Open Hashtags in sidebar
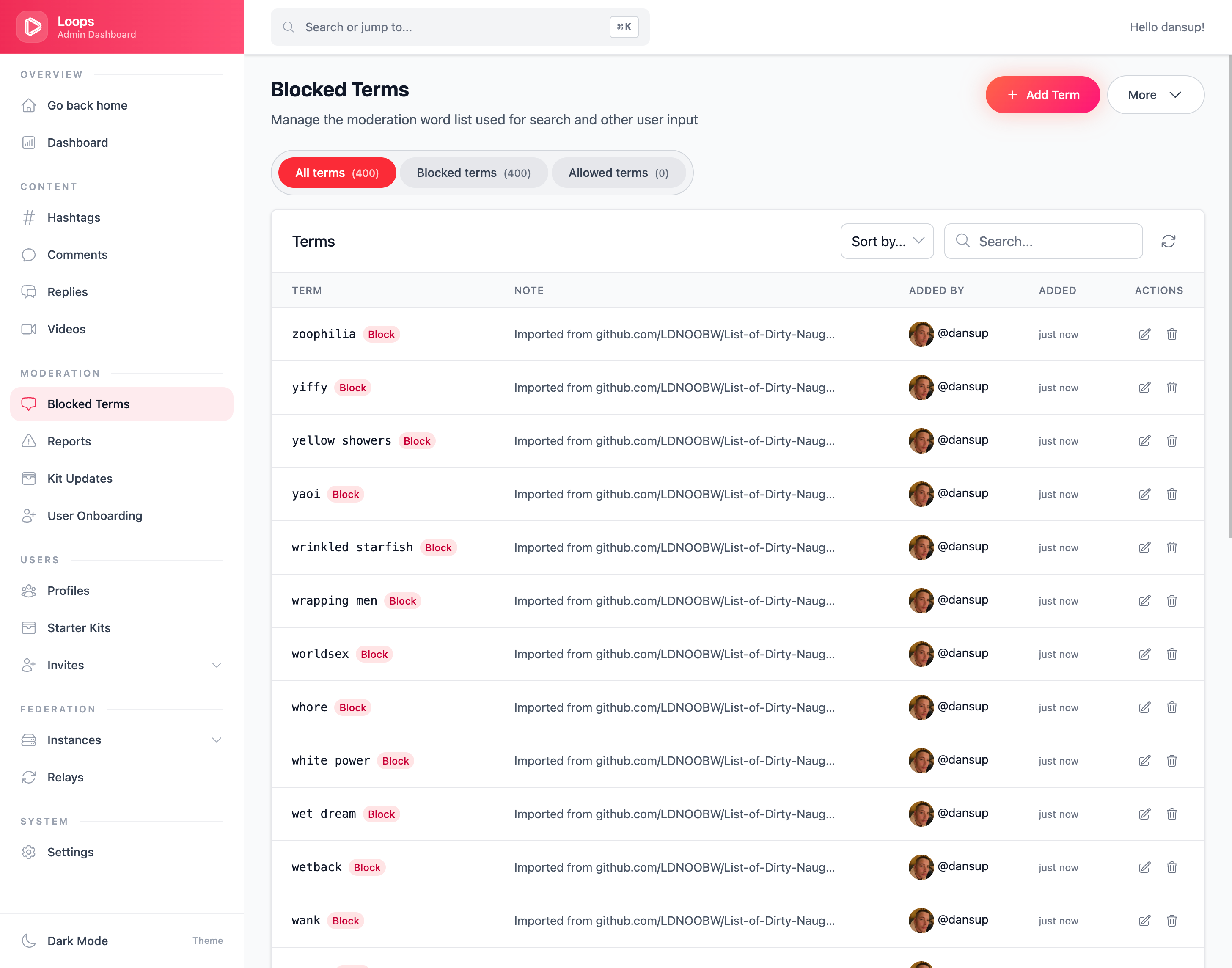1232x968 pixels. point(122,217)
